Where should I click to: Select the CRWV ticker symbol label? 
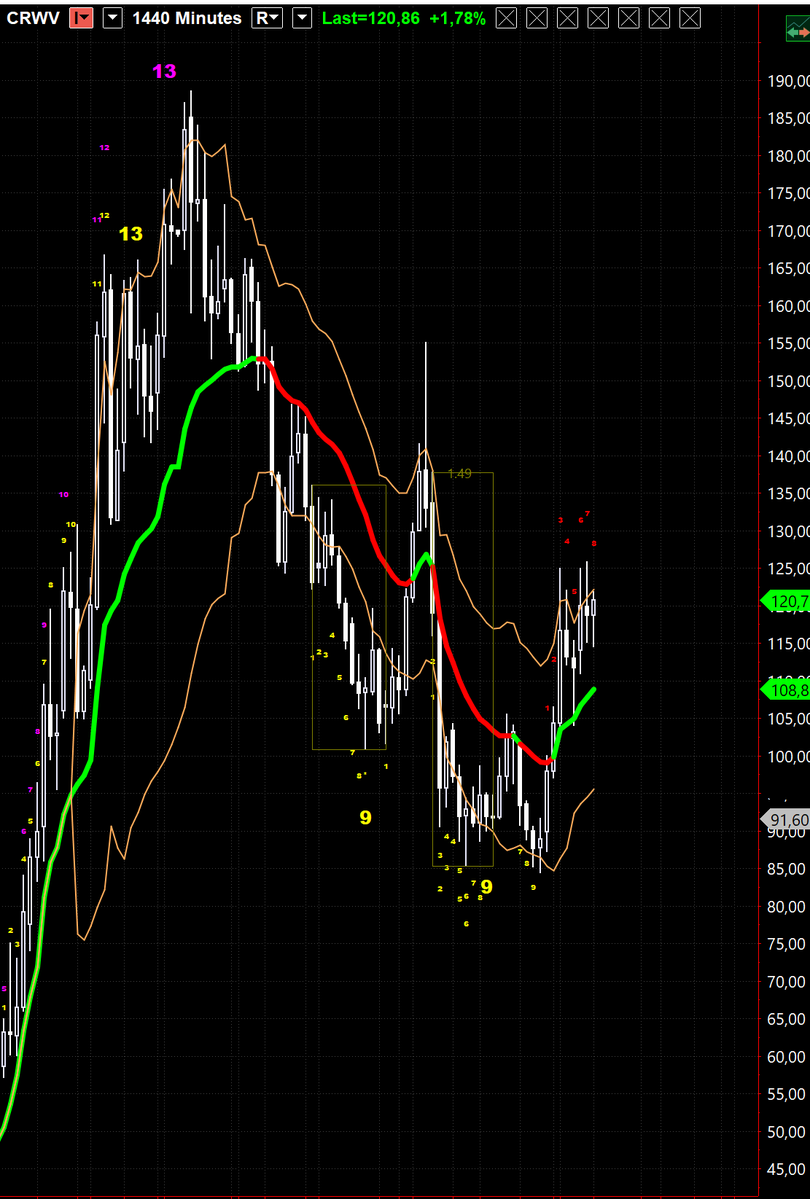32,18
